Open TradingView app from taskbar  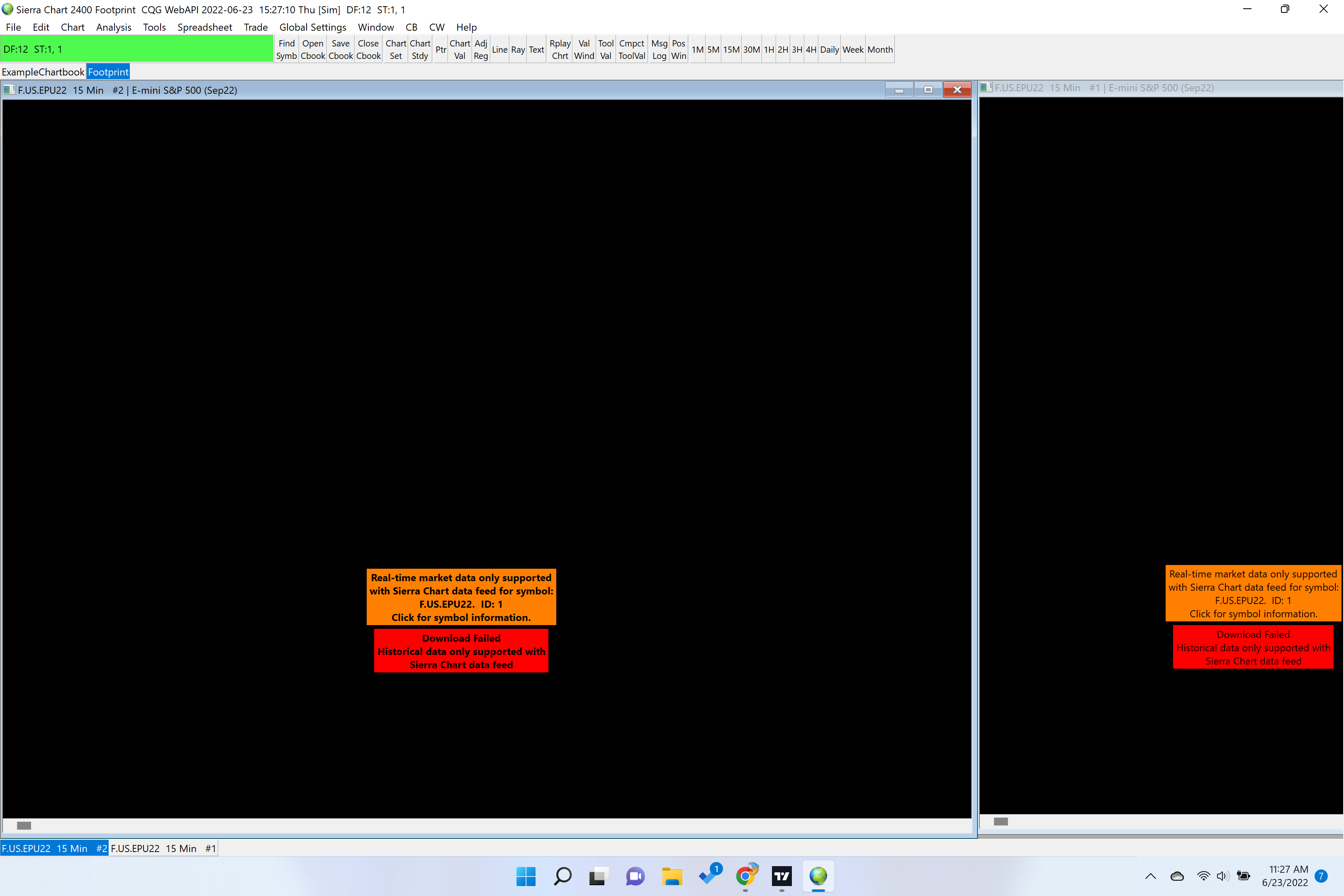(x=782, y=876)
